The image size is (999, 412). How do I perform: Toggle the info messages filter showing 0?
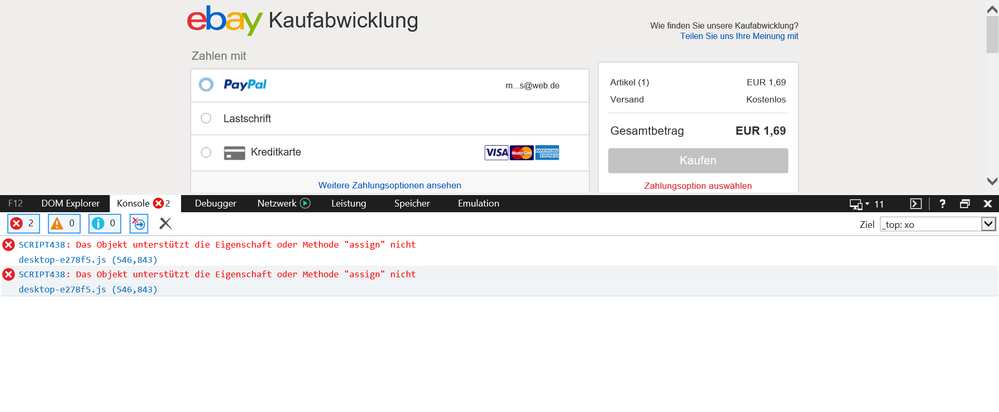click(x=104, y=224)
